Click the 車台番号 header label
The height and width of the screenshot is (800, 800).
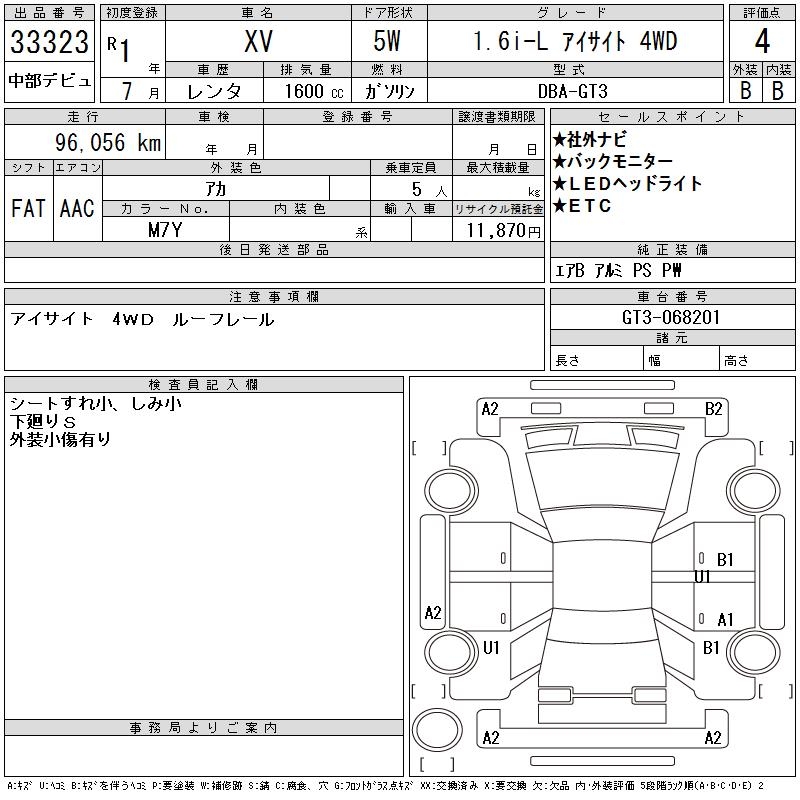(672, 296)
